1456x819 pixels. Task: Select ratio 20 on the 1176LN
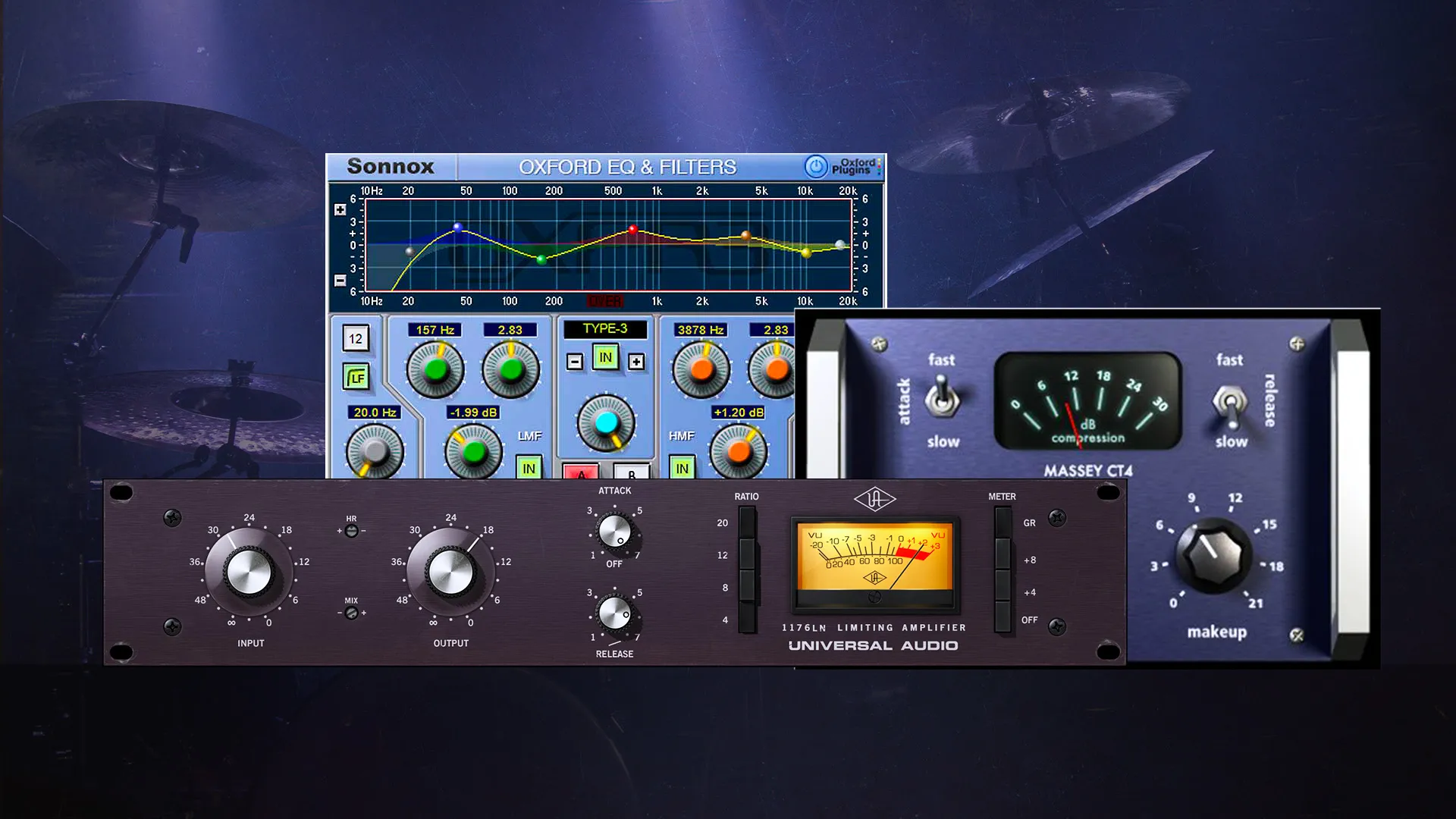pos(748,522)
